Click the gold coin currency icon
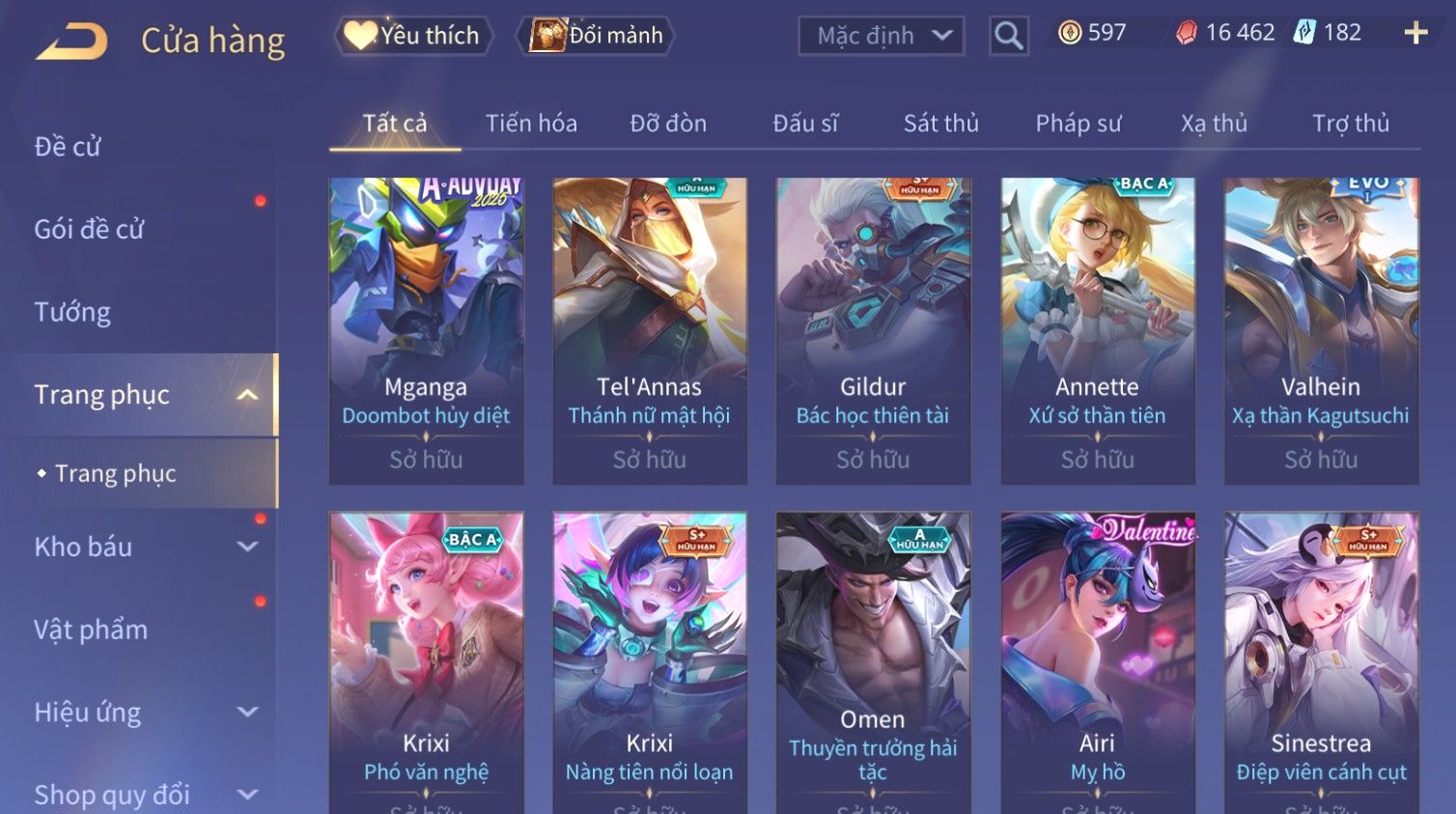The width and height of the screenshot is (1456, 814). (1070, 33)
